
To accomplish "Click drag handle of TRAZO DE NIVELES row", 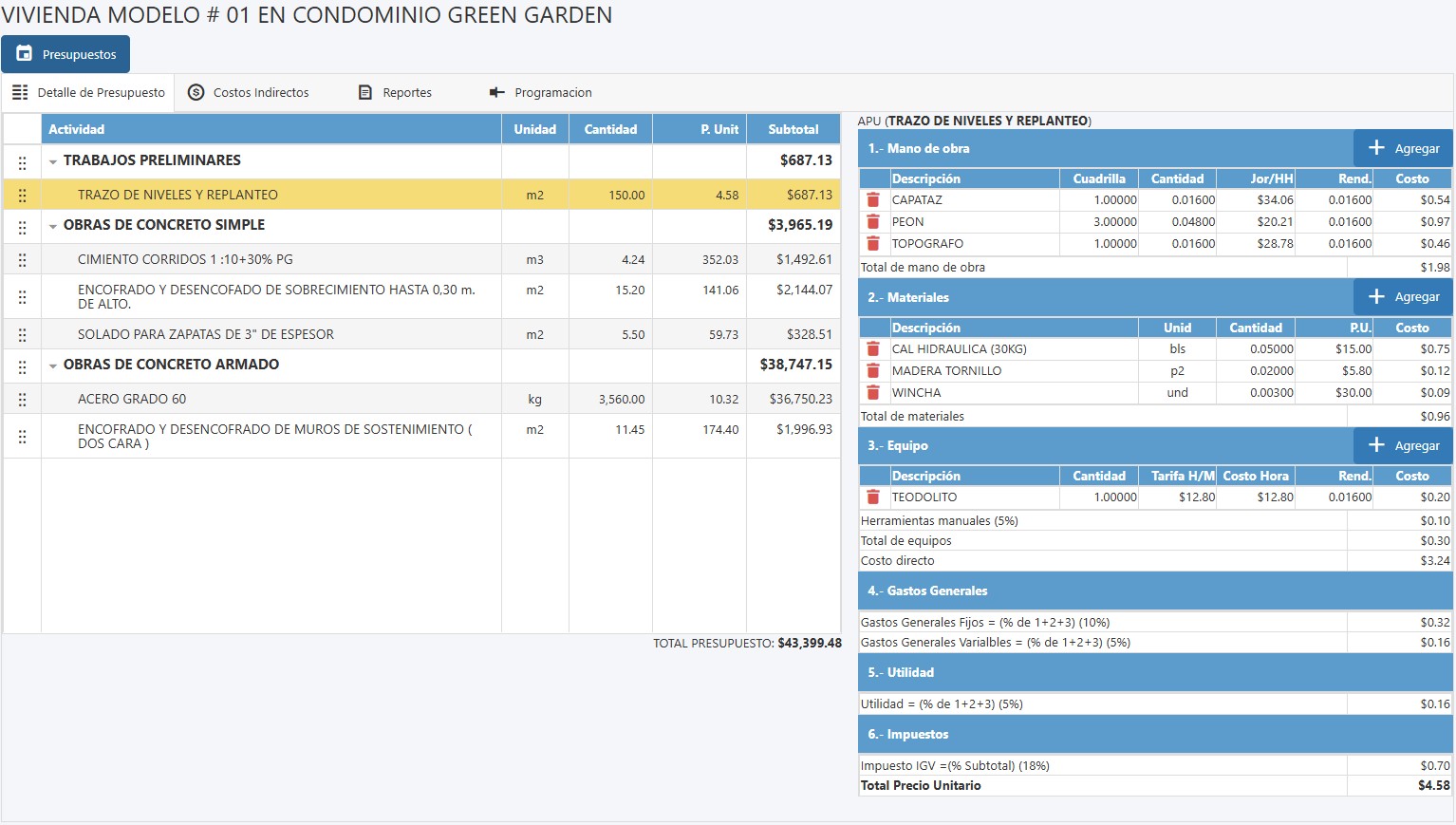I will [x=23, y=196].
